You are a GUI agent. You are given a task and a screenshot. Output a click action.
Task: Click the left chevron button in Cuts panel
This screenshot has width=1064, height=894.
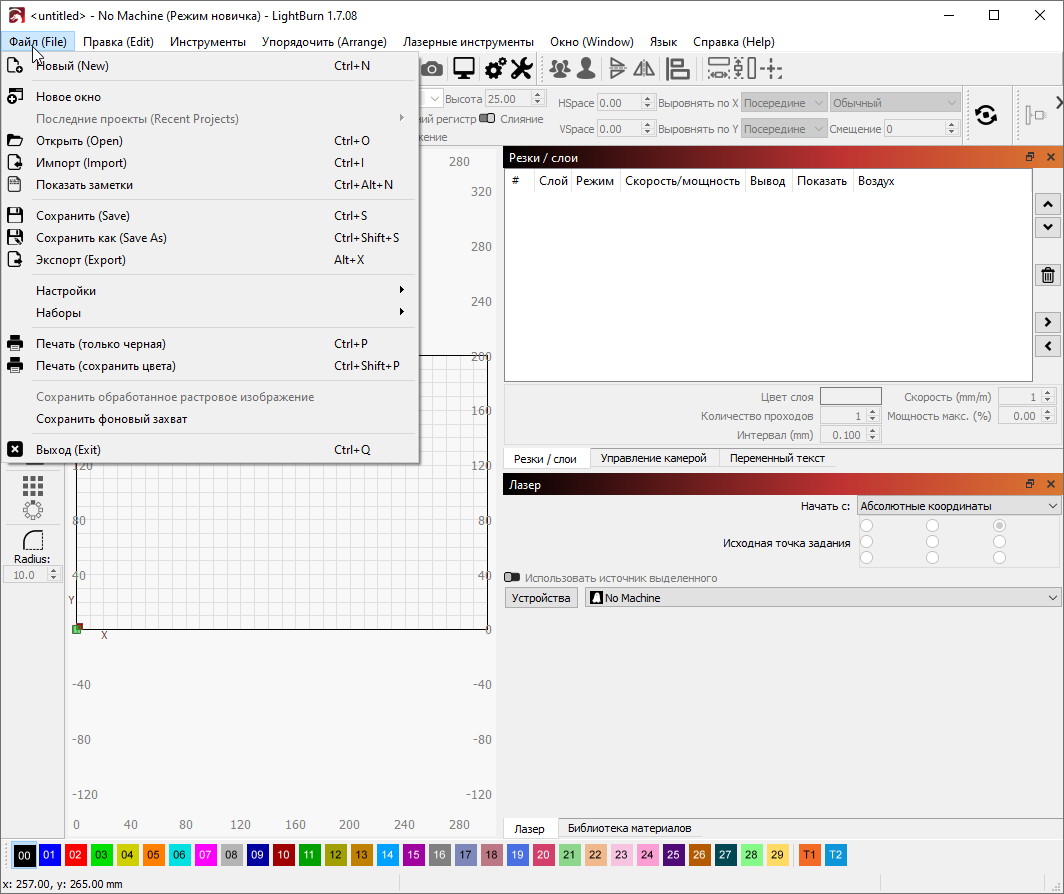pos(1048,346)
